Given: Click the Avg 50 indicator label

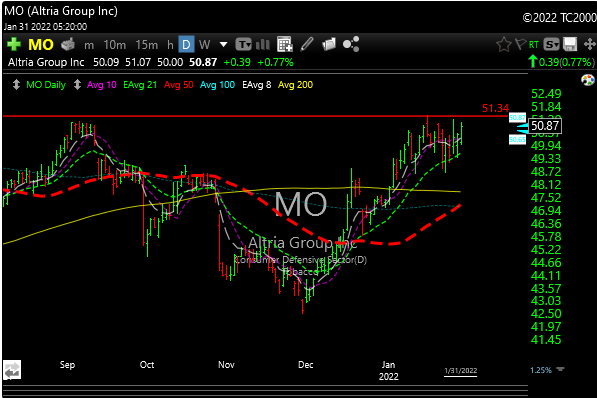Looking at the screenshot, I should tap(179, 85).
